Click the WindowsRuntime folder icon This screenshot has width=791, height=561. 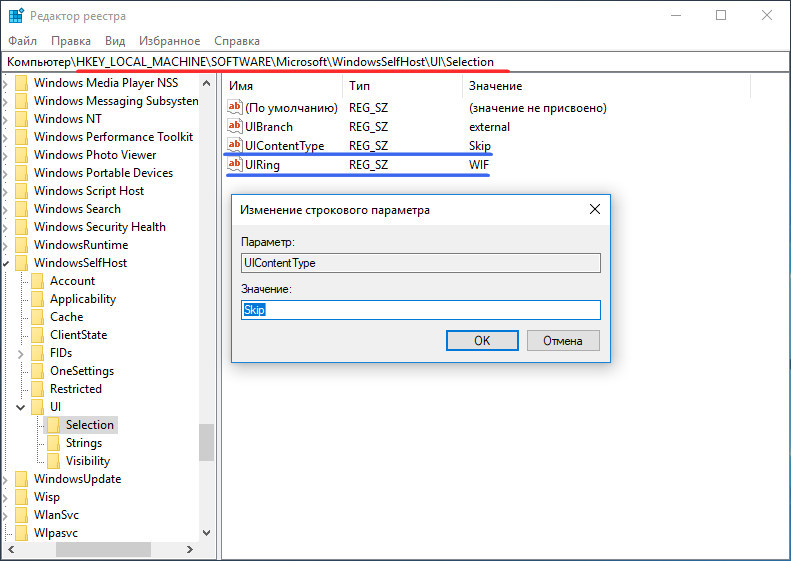tap(21, 245)
